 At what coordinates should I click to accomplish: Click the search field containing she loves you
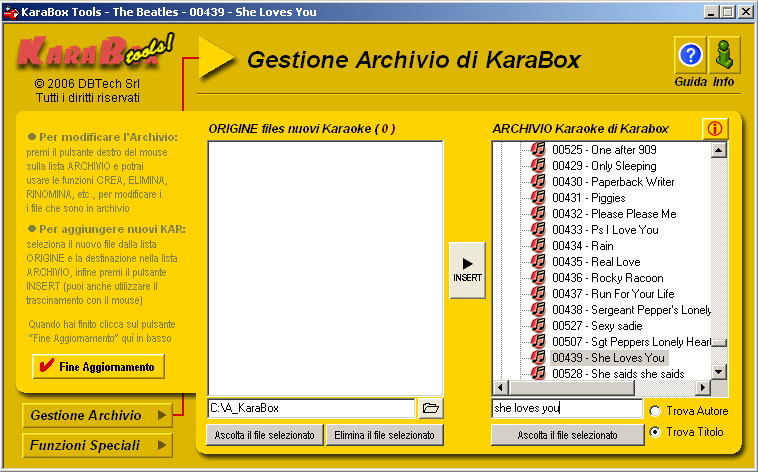pyautogui.click(x=567, y=408)
